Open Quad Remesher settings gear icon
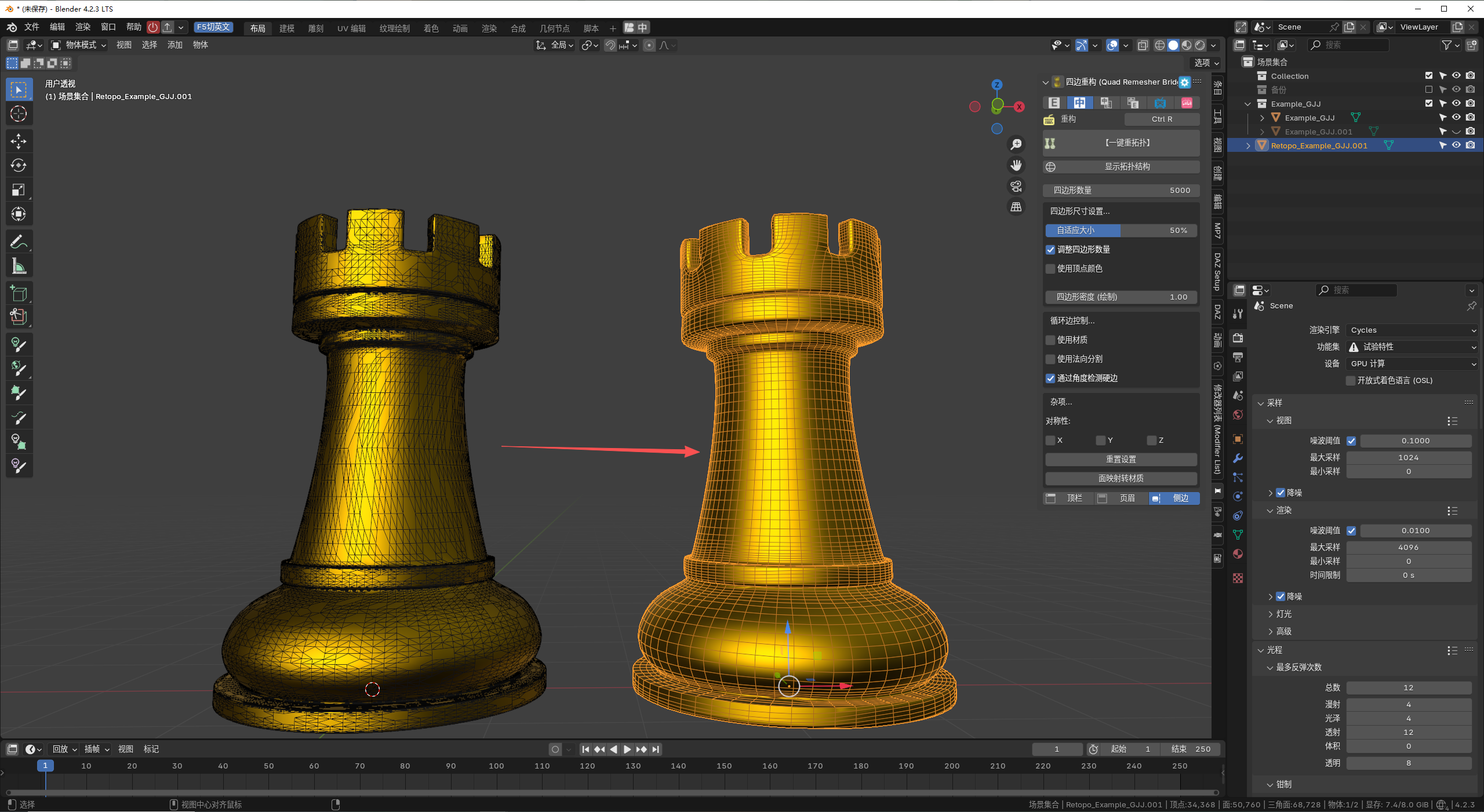 pyautogui.click(x=1185, y=82)
